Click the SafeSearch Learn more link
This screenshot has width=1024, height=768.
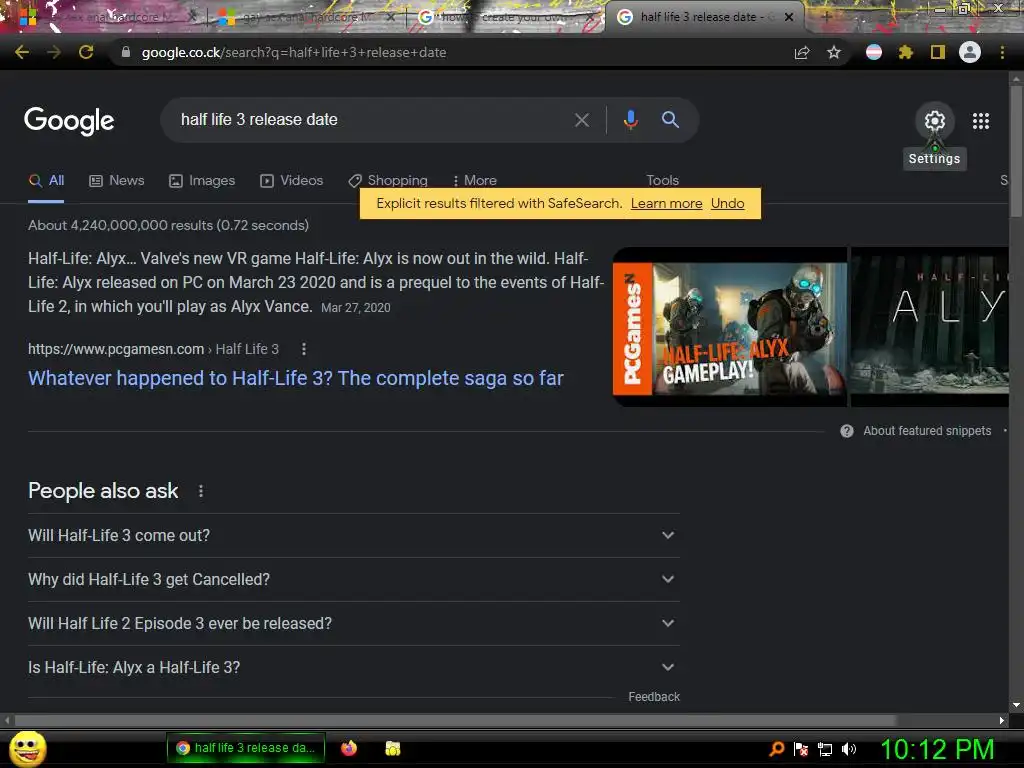pyautogui.click(x=666, y=203)
